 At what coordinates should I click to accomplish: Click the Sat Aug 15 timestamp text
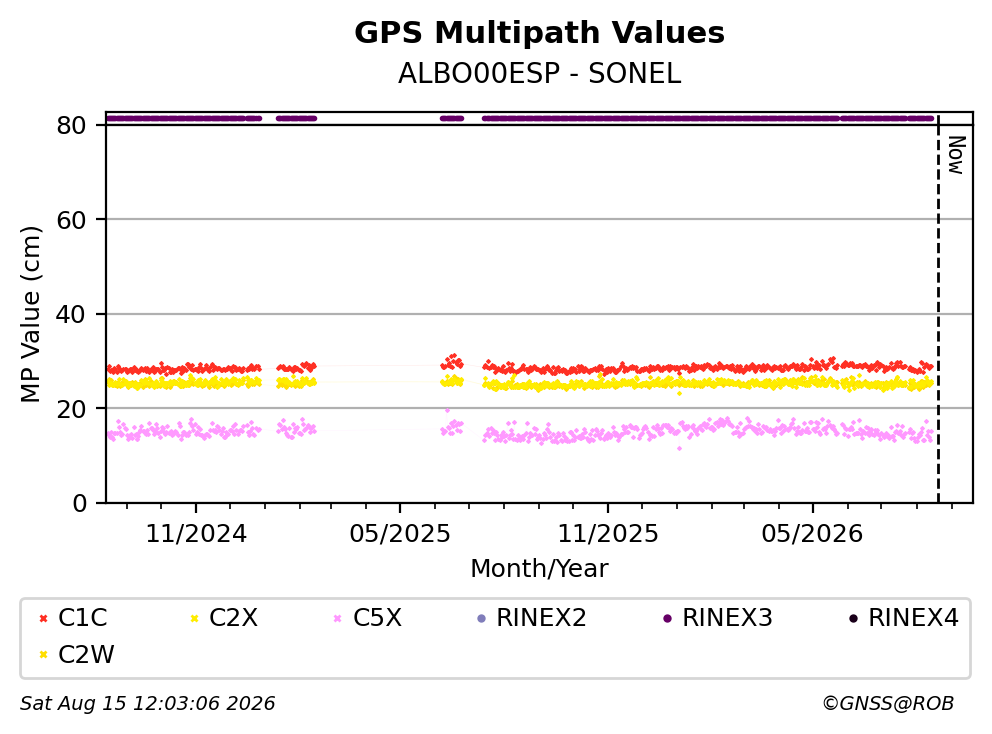pyautogui.click(x=147, y=704)
